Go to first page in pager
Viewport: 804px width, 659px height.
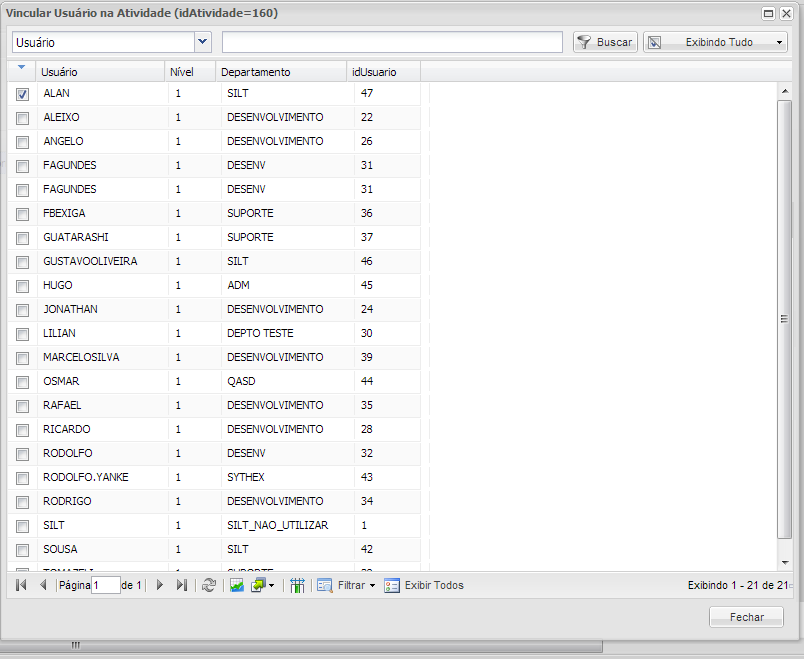(21, 585)
